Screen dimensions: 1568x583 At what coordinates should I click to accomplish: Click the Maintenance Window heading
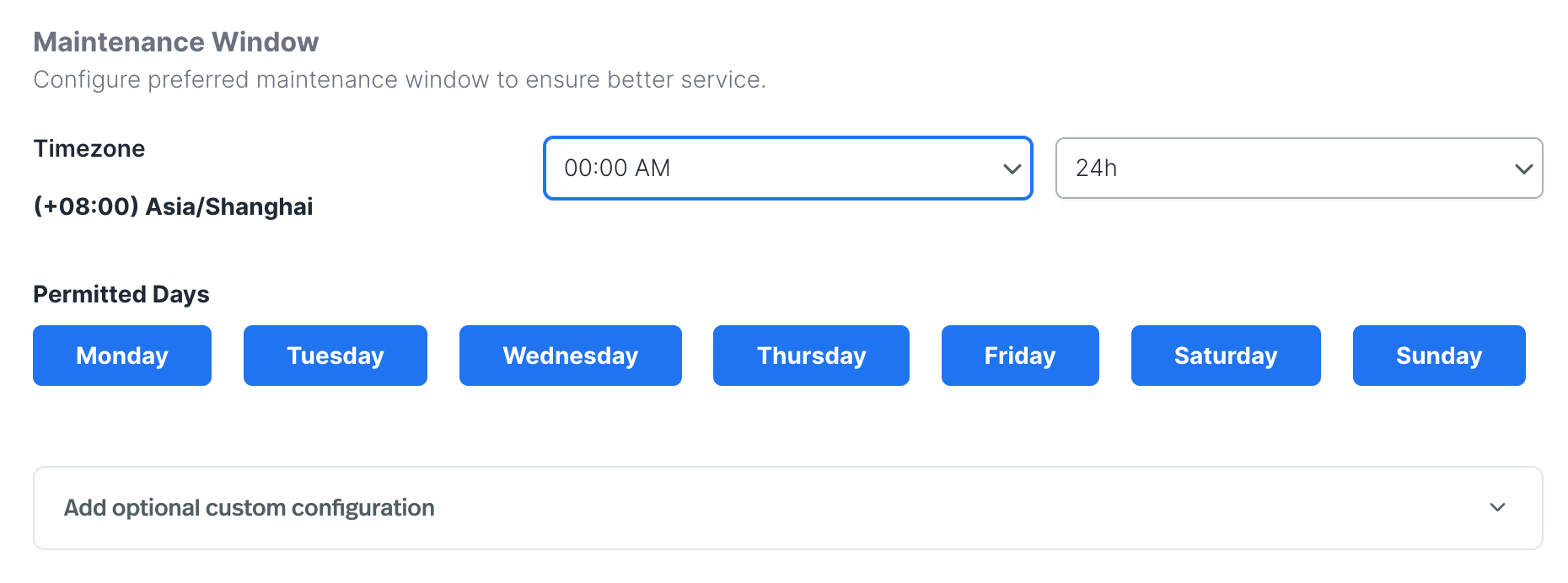pyautogui.click(x=176, y=42)
